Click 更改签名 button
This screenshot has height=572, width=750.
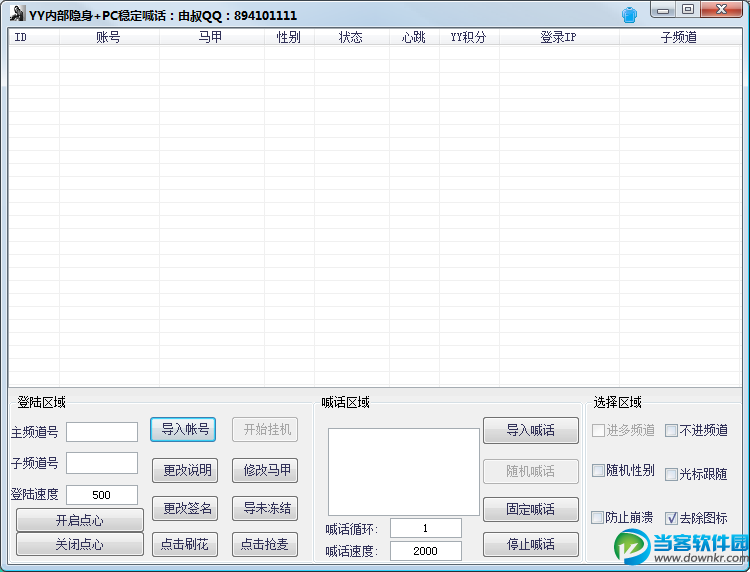tap(185, 508)
